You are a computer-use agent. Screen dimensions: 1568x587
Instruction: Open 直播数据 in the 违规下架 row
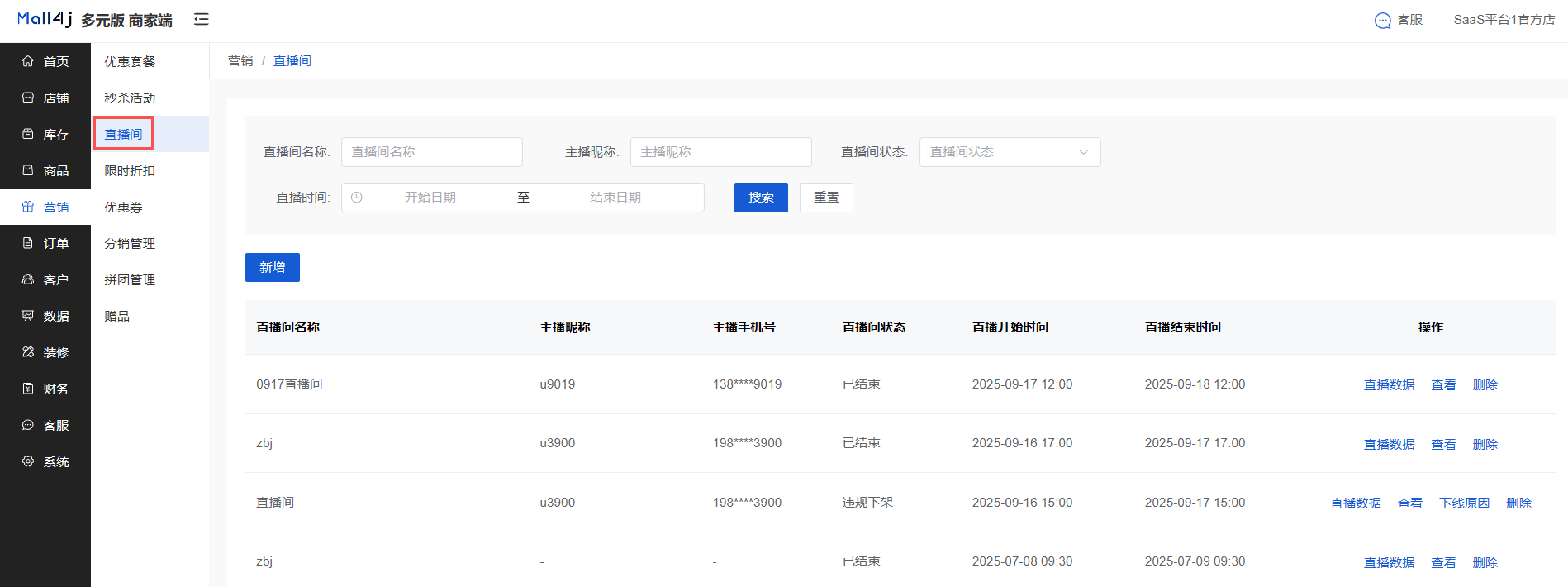1356,503
